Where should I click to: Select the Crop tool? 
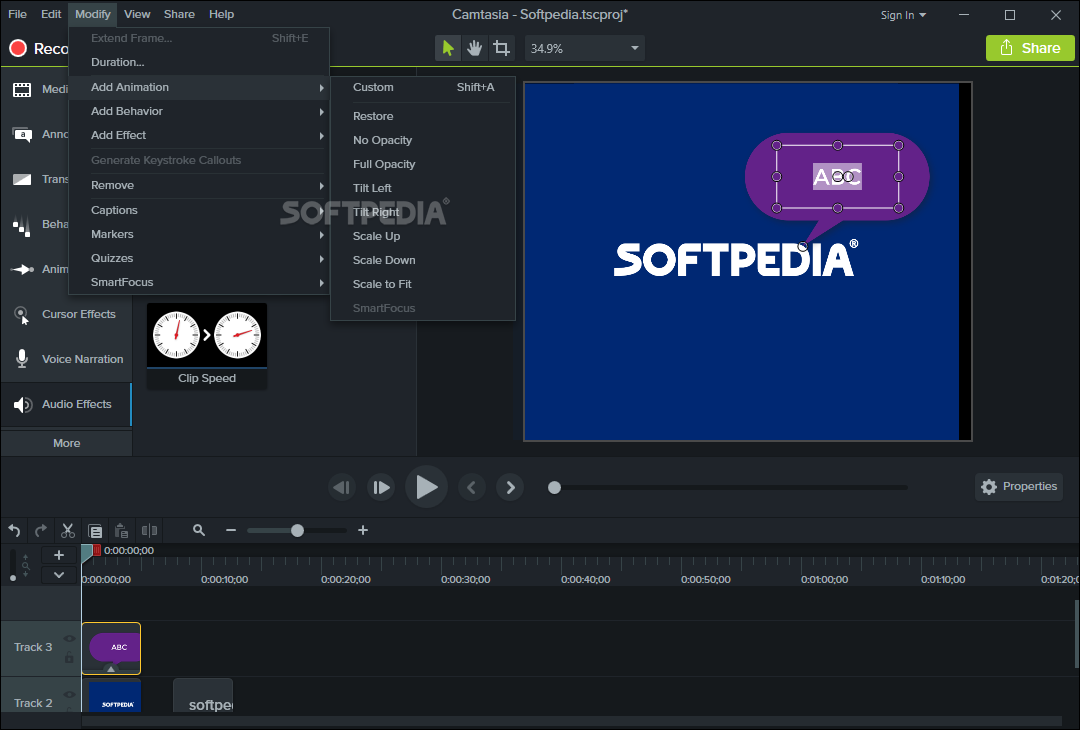pyautogui.click(x=501, y=48)
